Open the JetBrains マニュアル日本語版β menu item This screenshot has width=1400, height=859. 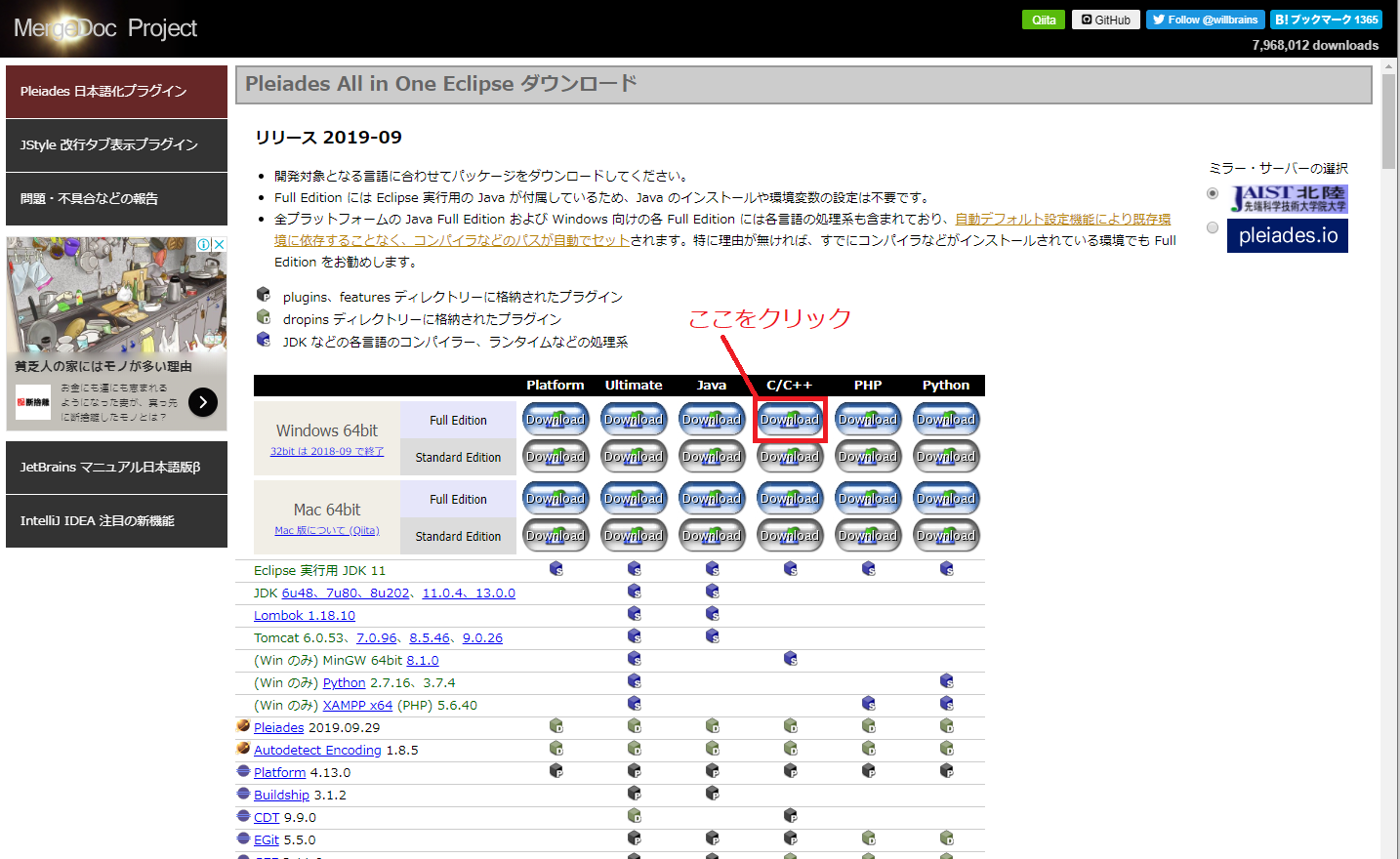pyautogui.click(x=116, y=468)
